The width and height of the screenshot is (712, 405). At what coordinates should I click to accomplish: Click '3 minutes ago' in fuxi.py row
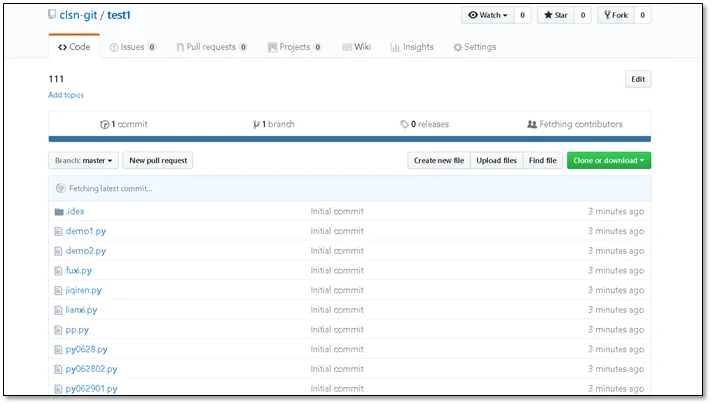coord(616,271)
